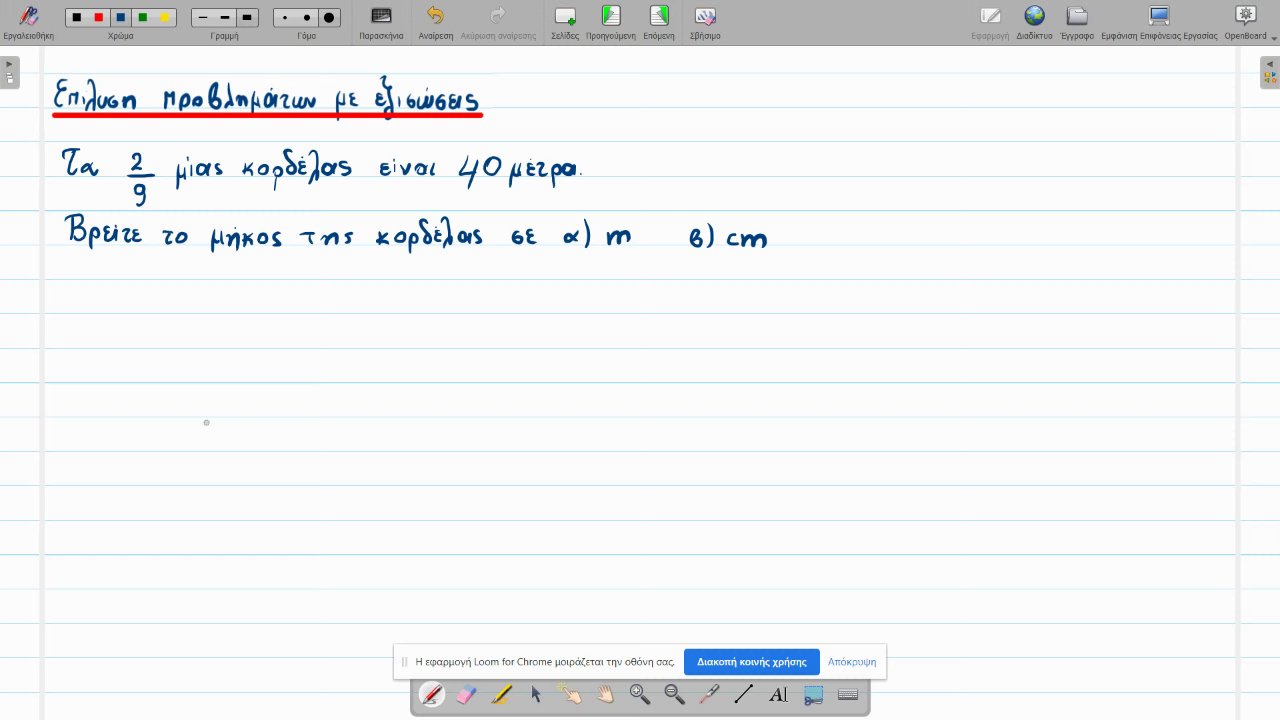Screen dimensions: 1280x720
Task: Switch to Έγγραφα documents mode
Action: pos(1077,22)
